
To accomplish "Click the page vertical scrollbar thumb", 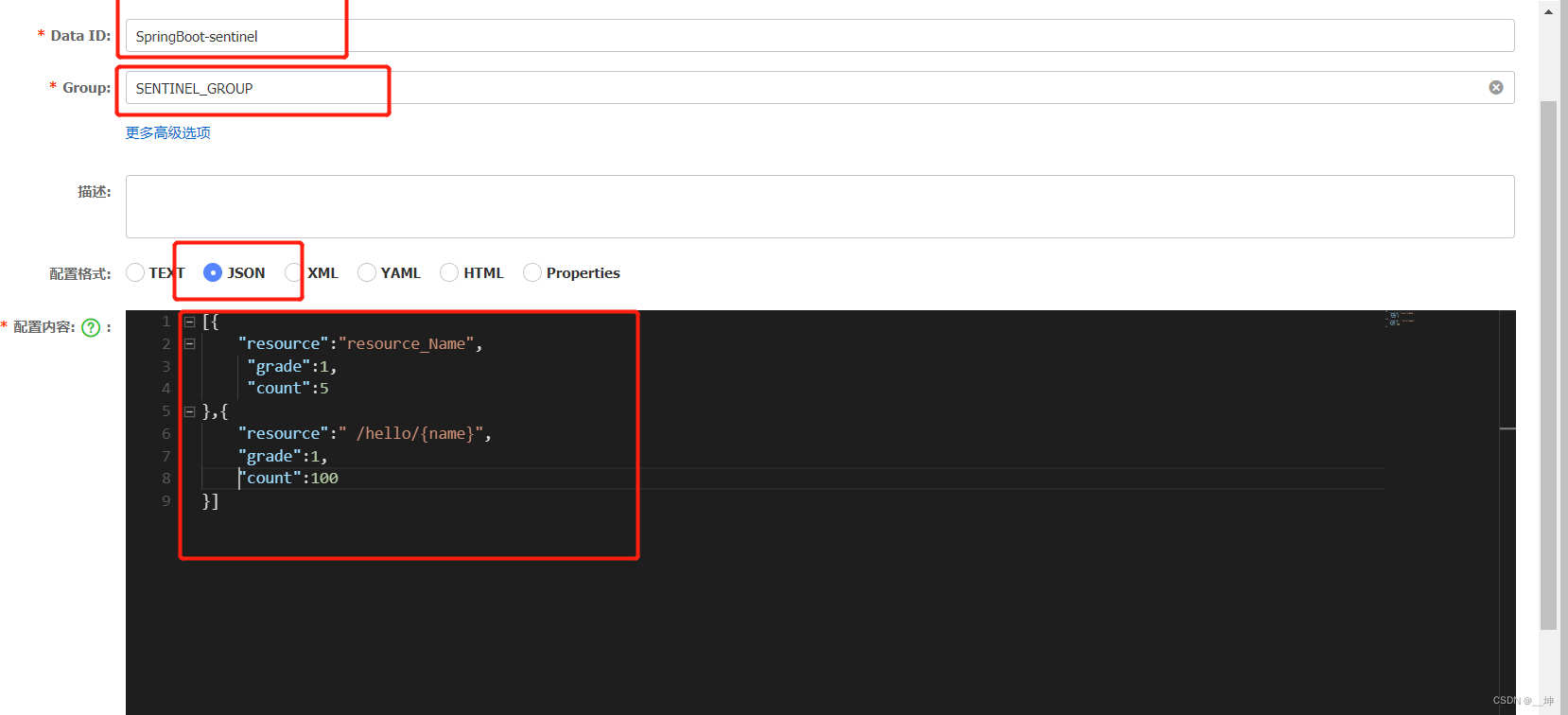I will click(1548, 365).
